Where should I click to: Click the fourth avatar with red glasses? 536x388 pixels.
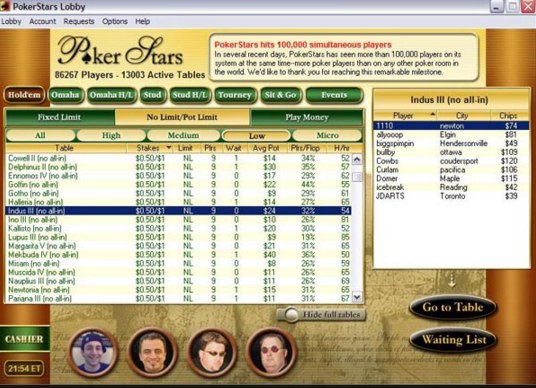[271, 352]
